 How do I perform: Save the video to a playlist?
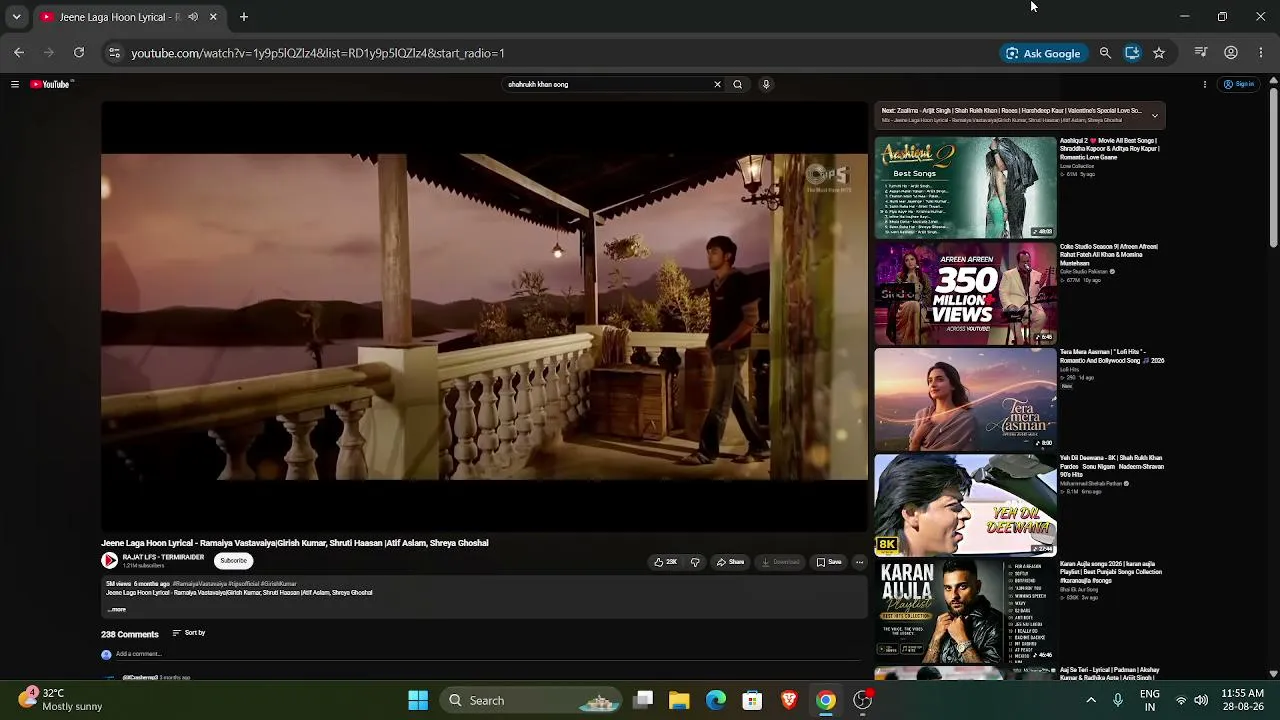(x=829, y=562)
